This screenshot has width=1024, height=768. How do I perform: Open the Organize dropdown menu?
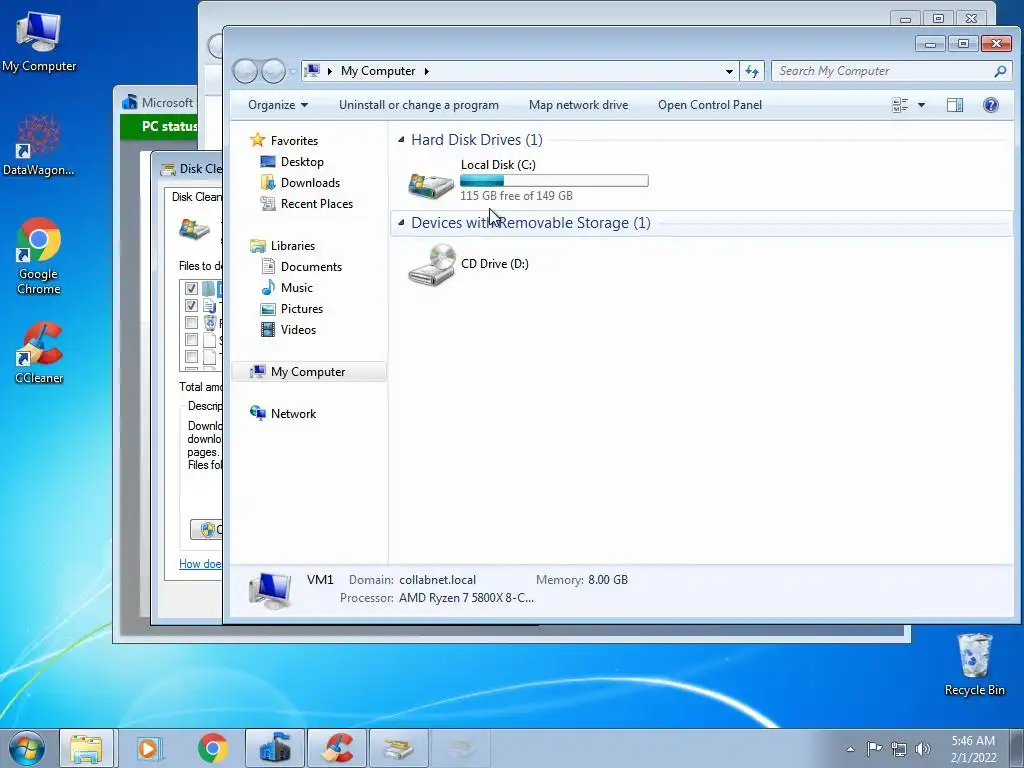click(x=278, y=105)
